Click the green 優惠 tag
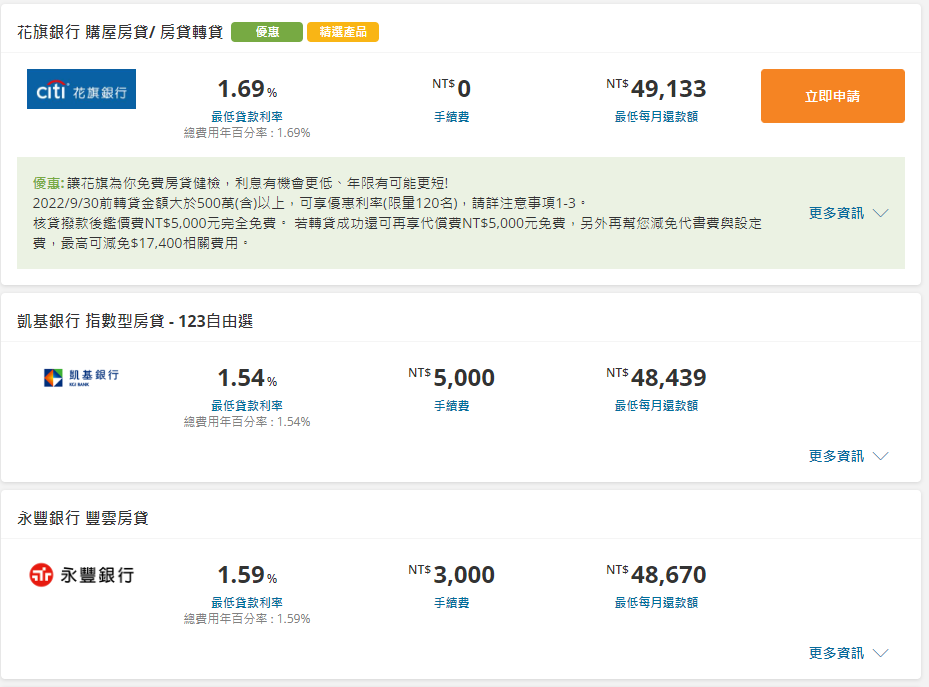The width and height of the screenshot is (929, 687). [267, 32]
